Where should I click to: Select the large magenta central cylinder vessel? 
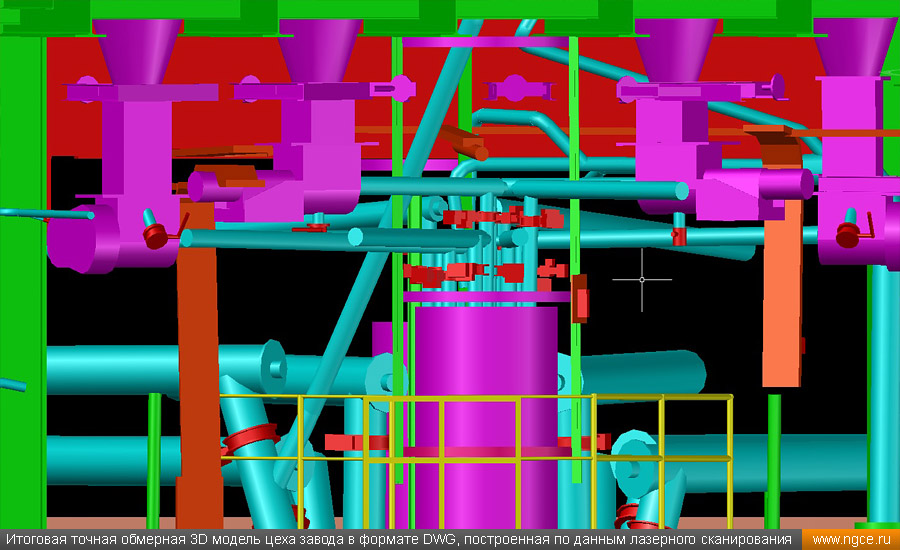pos(486,417)
